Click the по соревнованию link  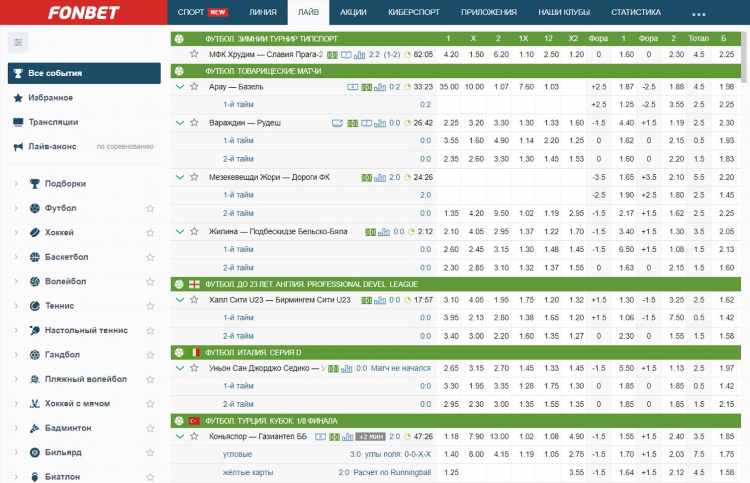click(125, 147)
